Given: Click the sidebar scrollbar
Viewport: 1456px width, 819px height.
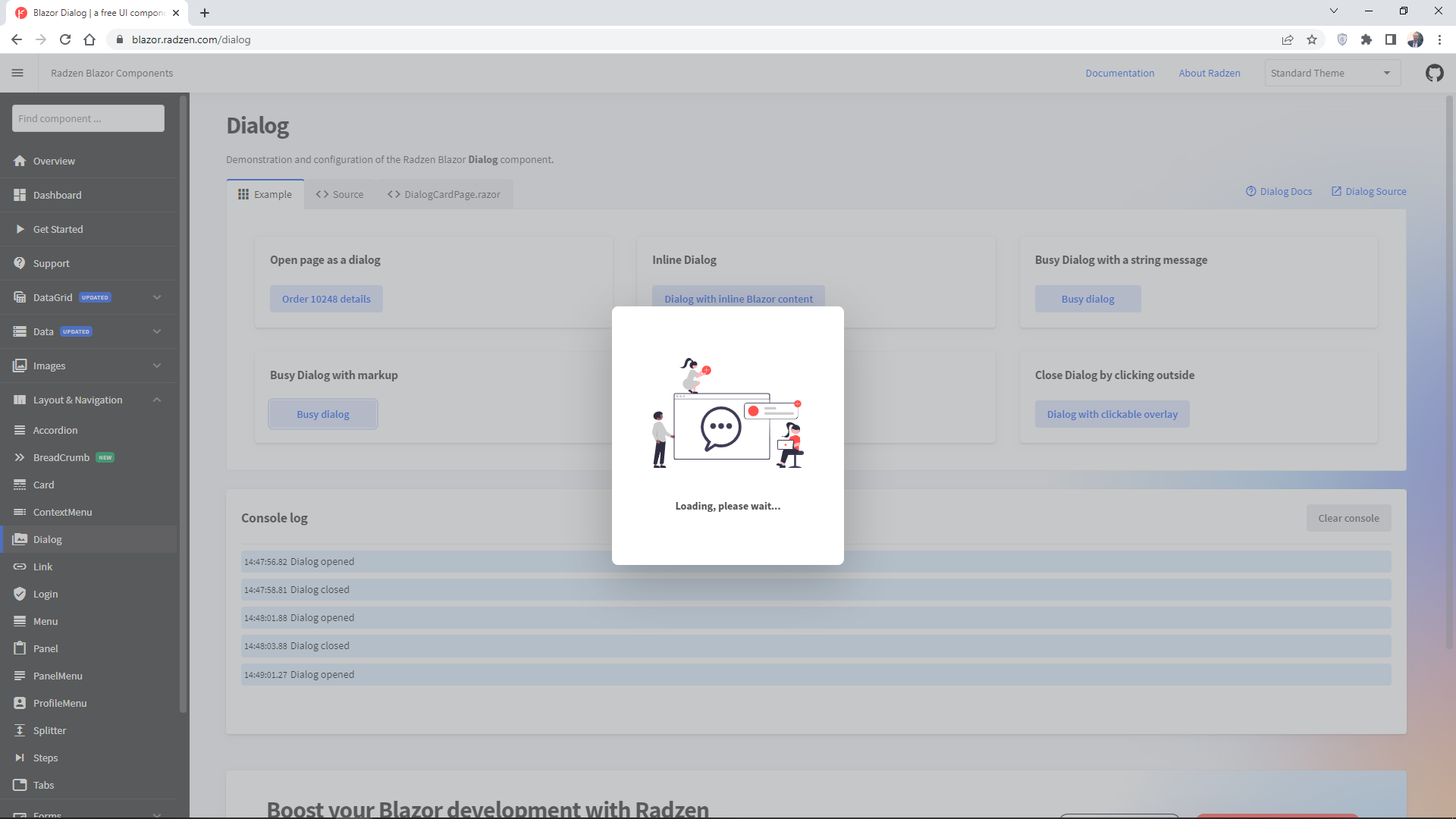Looking at the screenshot, I should [x=183, y=406].
